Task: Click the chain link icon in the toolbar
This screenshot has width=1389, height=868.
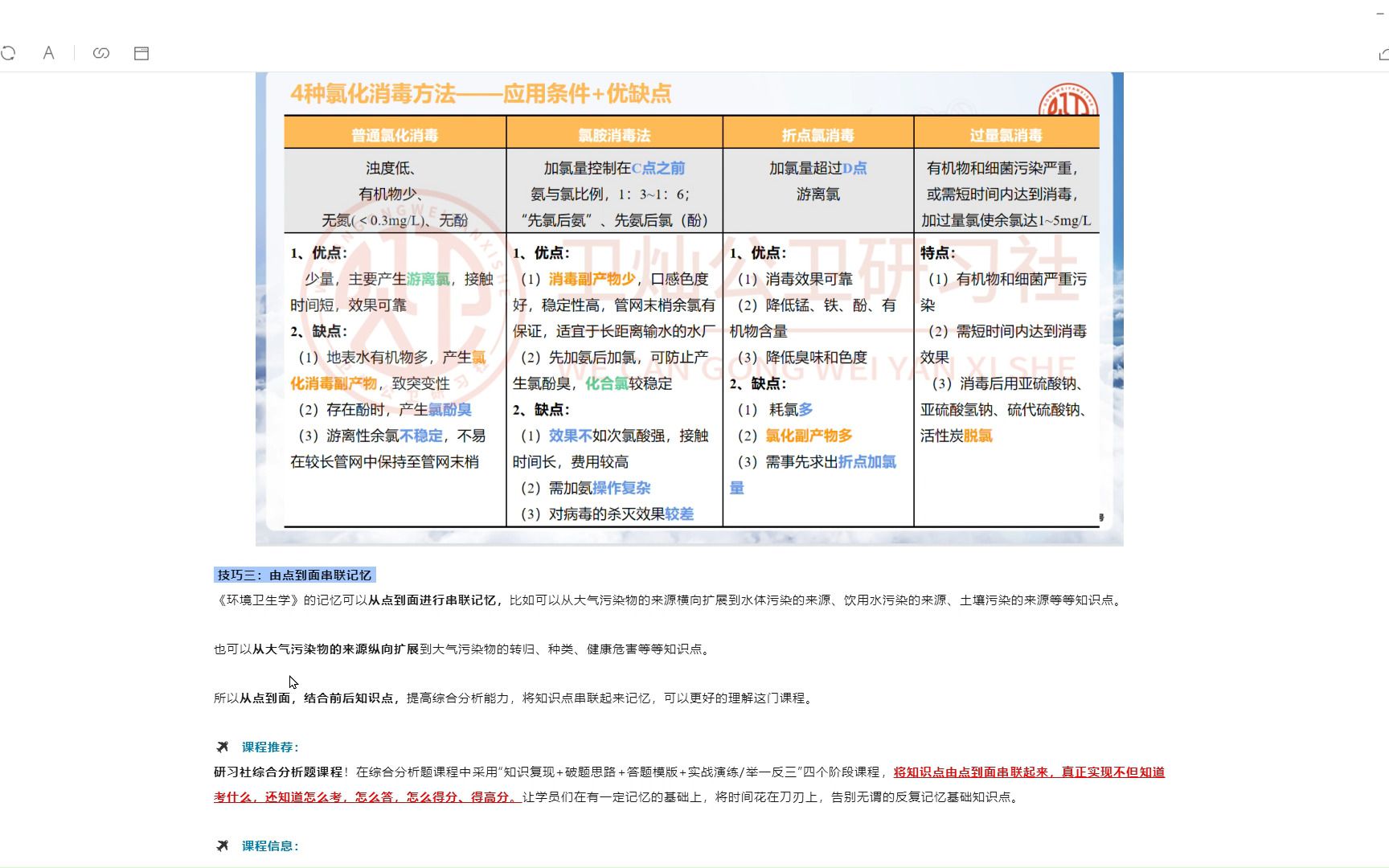Action: (x=101, y=53)
